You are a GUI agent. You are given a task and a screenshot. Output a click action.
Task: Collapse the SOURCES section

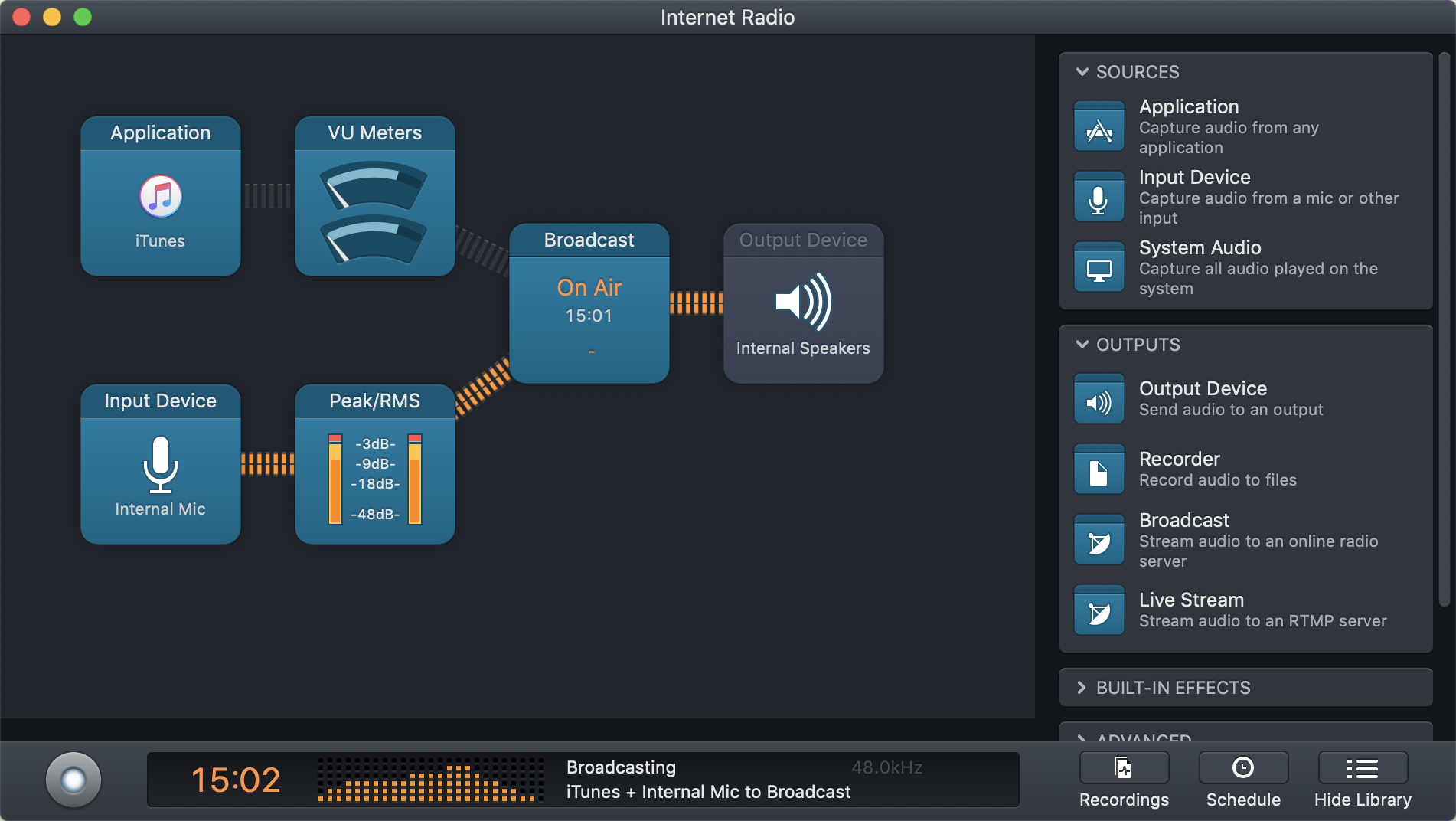point(1082,72)
